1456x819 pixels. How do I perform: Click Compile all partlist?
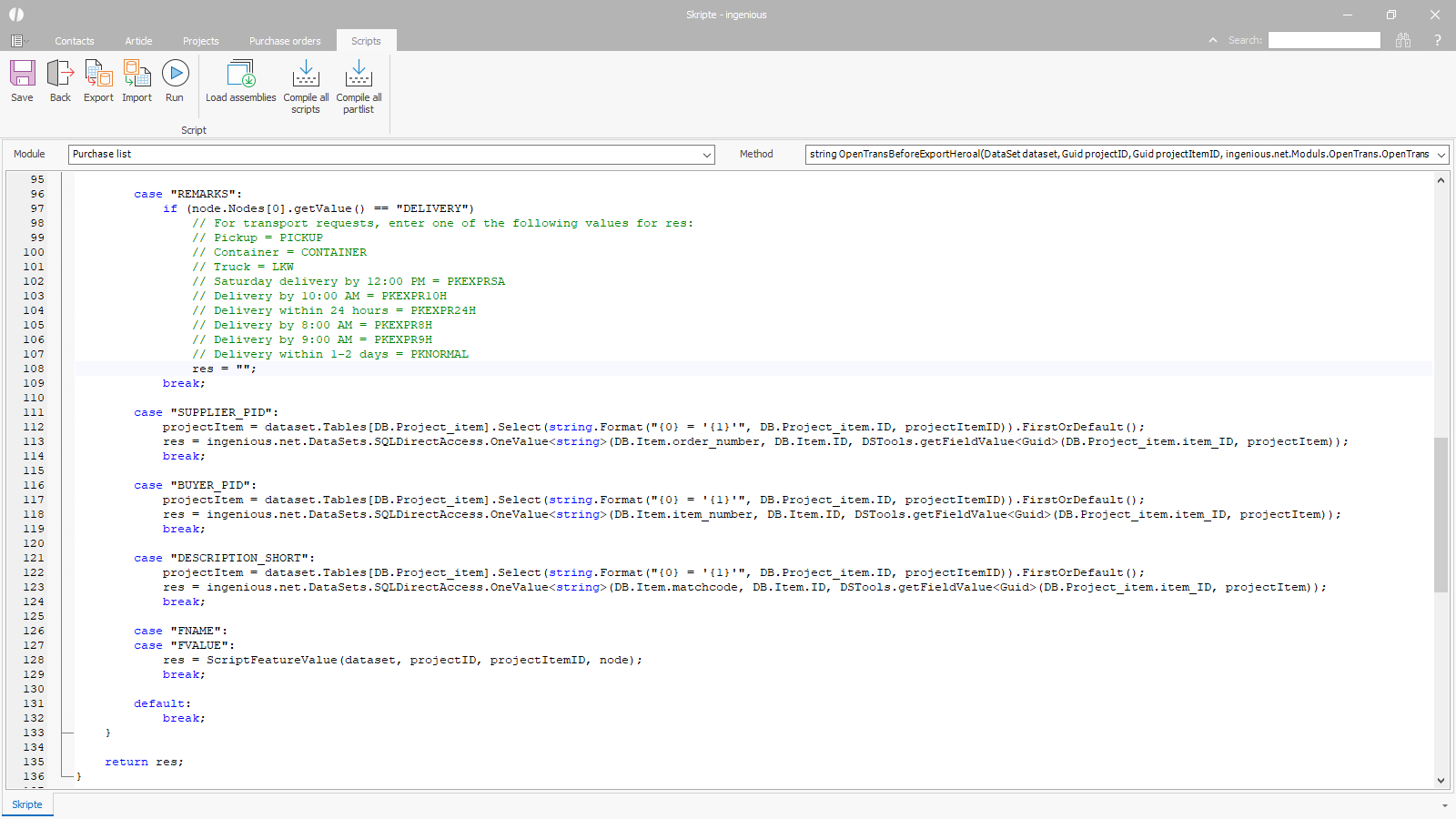pos(359,74)
